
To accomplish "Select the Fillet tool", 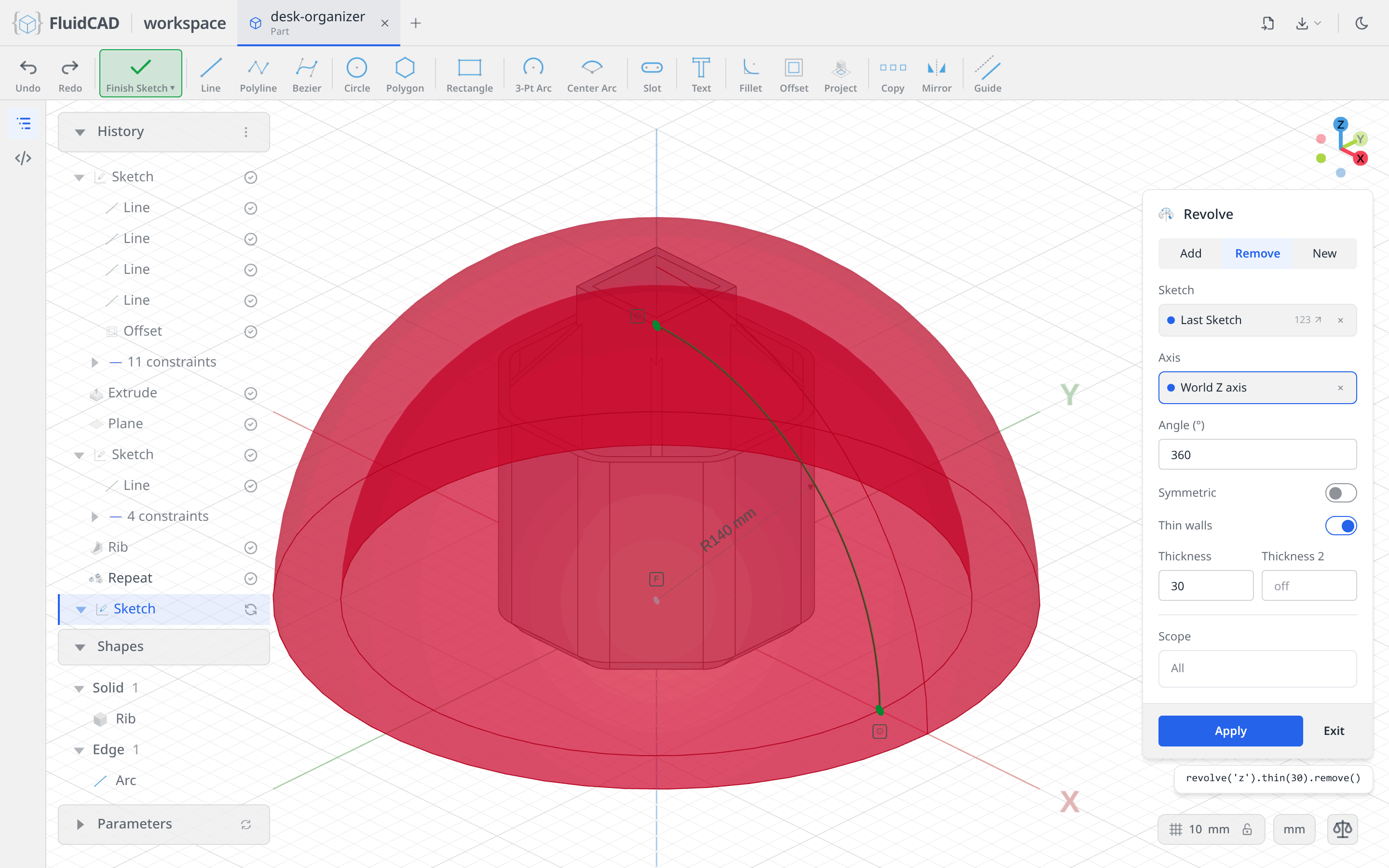I will tap(750, 75).
